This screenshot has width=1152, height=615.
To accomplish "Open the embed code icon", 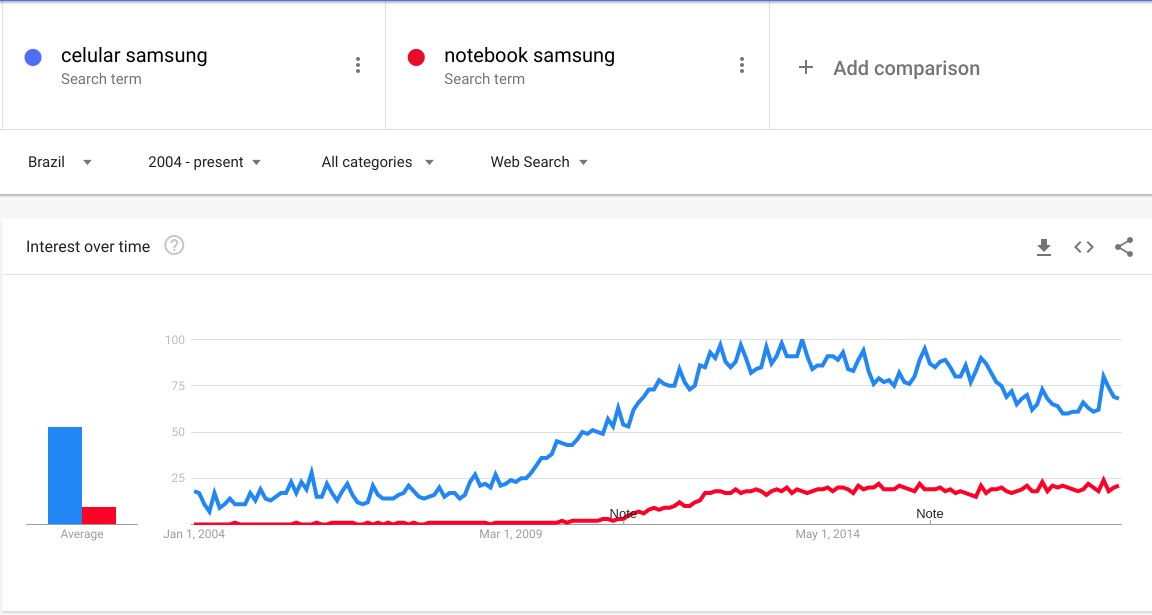I will pyautogui.click(x=1084, y=247).
